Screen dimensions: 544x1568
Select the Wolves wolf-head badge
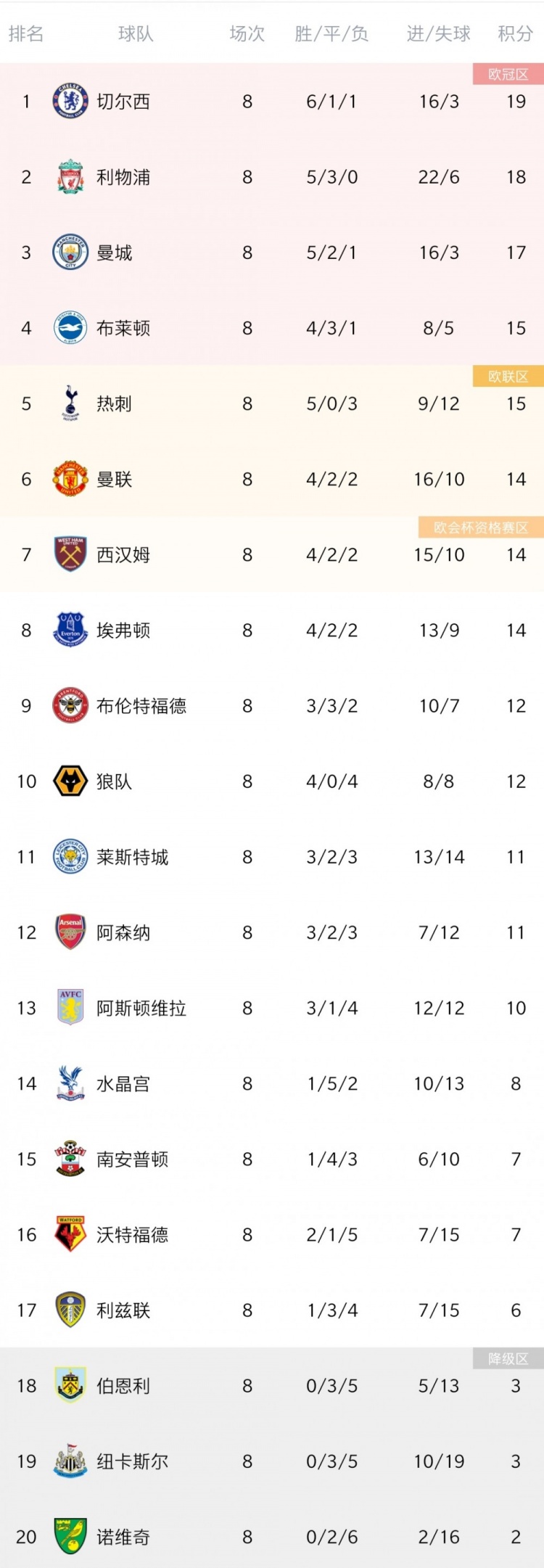click(x=70, y=781)
